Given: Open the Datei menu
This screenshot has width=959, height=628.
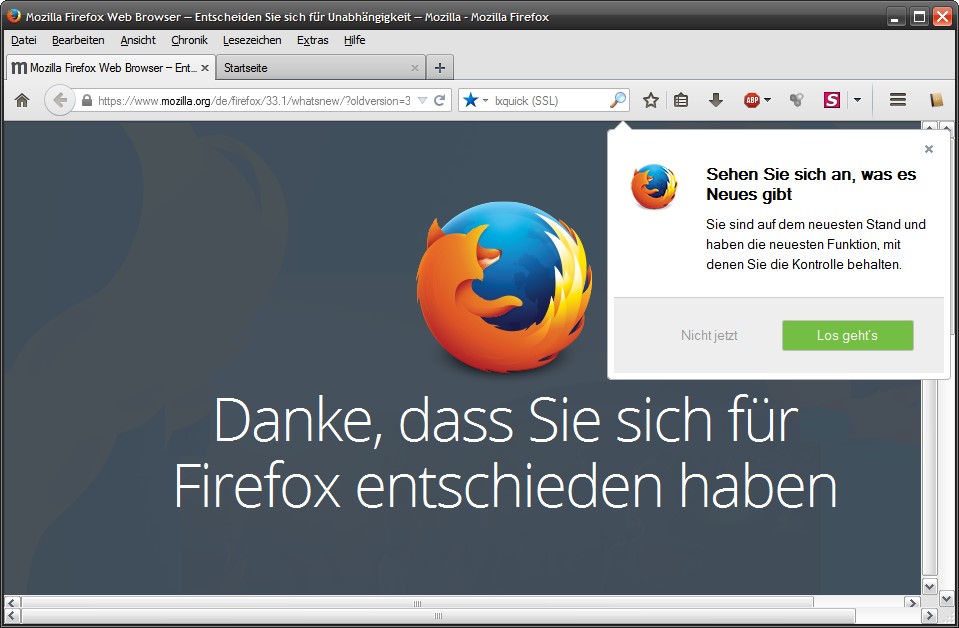Looking at the screenshot, I should [x=24, y=40].
